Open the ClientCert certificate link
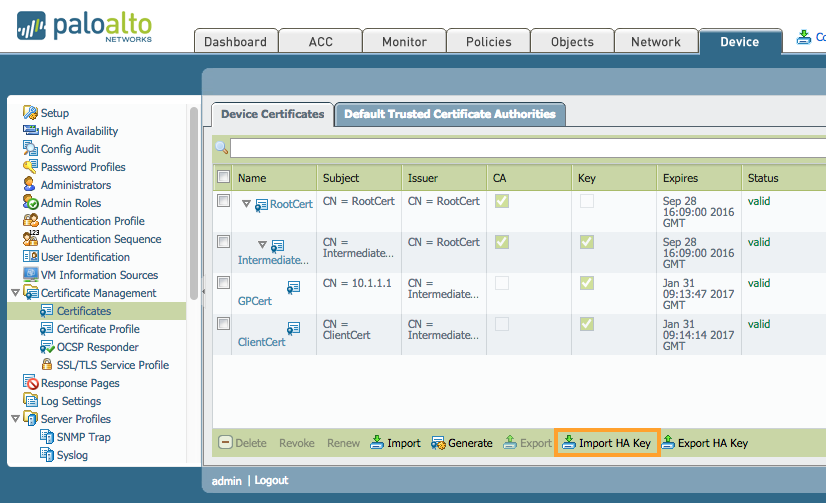 click(261, 342)
